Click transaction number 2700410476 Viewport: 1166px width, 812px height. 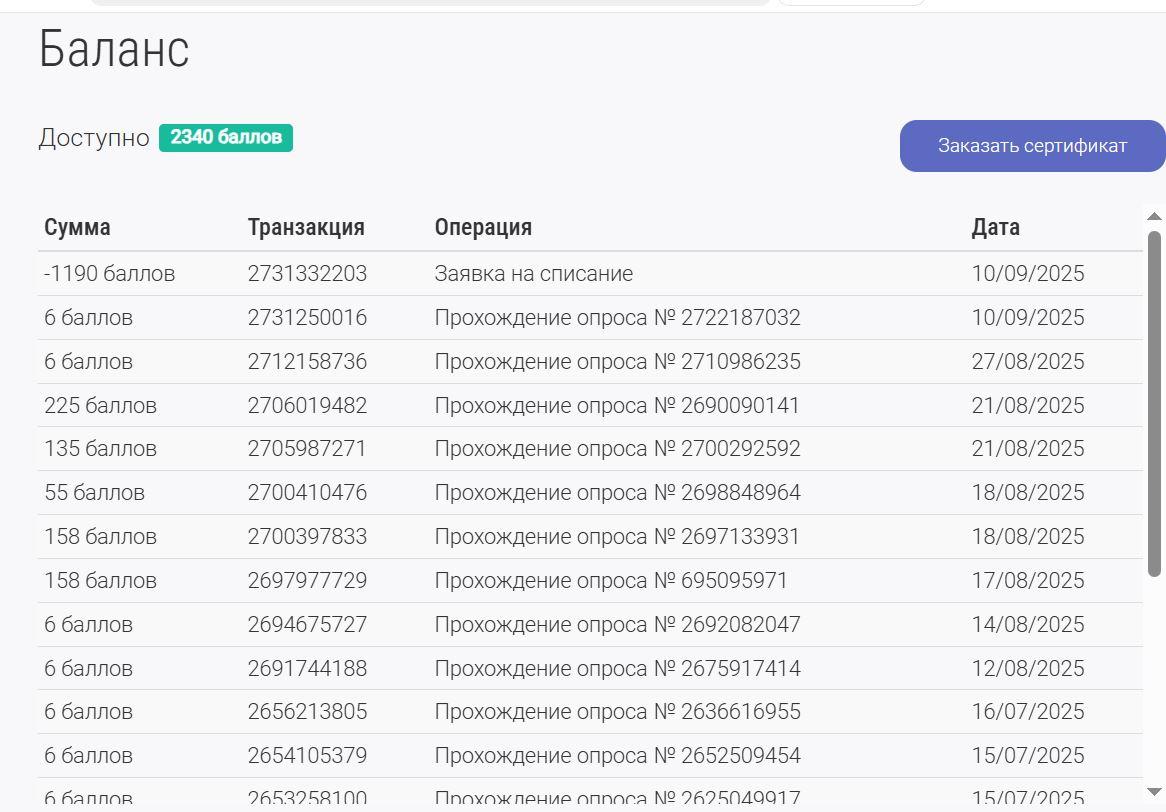pyautogui.click(x=307, y=492)
